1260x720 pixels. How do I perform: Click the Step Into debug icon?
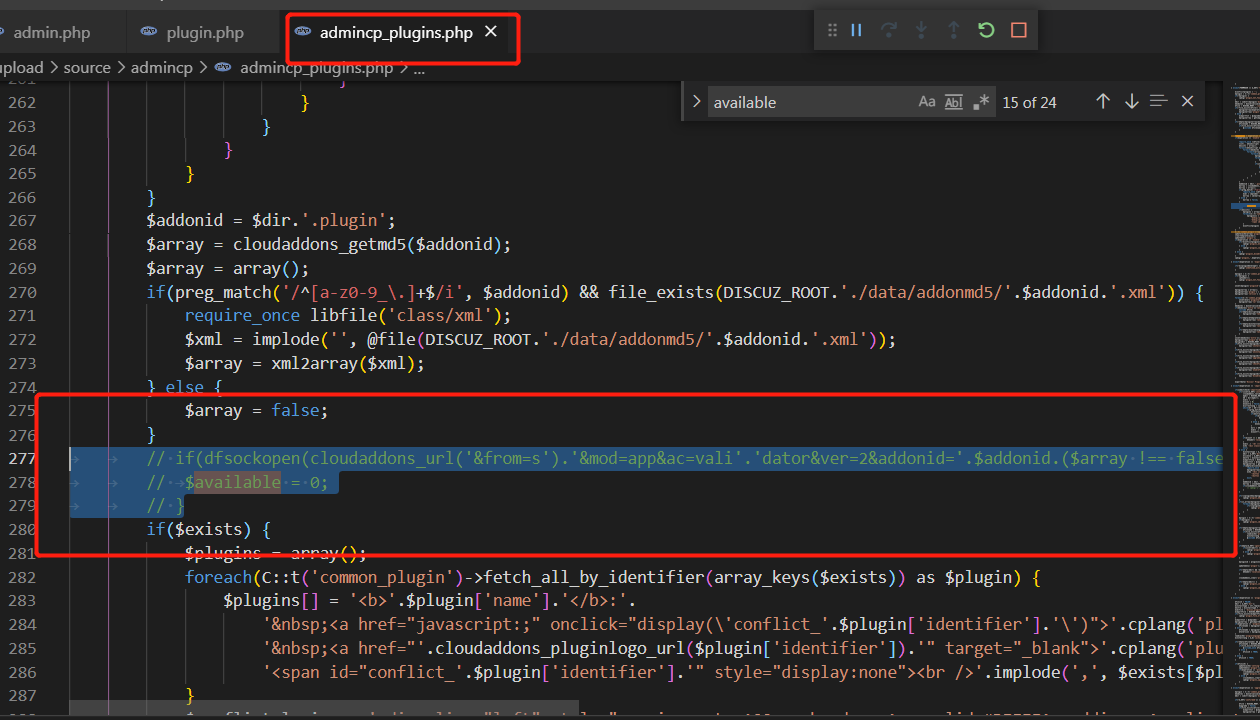point(921,30)
